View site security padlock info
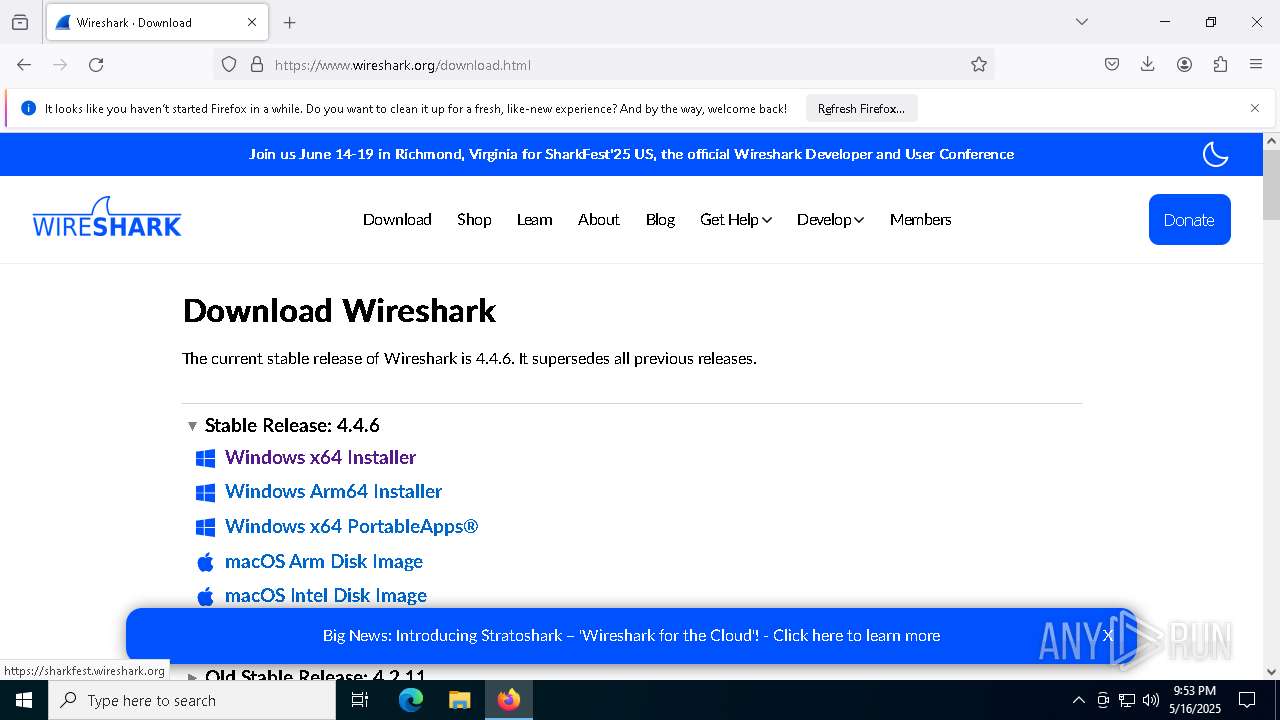Viewport: 1280px width, 720px height. [257, 65]
